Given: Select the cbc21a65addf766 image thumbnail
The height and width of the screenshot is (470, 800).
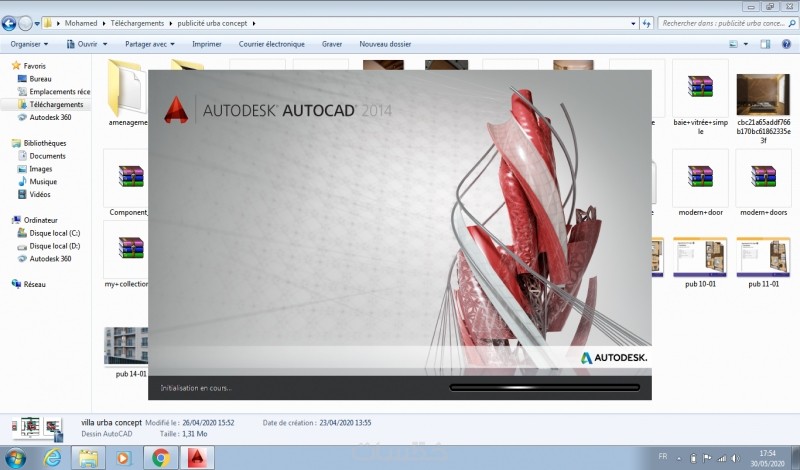Looking at the screenshot, I should pyautogui.click(x=763, y=94).
